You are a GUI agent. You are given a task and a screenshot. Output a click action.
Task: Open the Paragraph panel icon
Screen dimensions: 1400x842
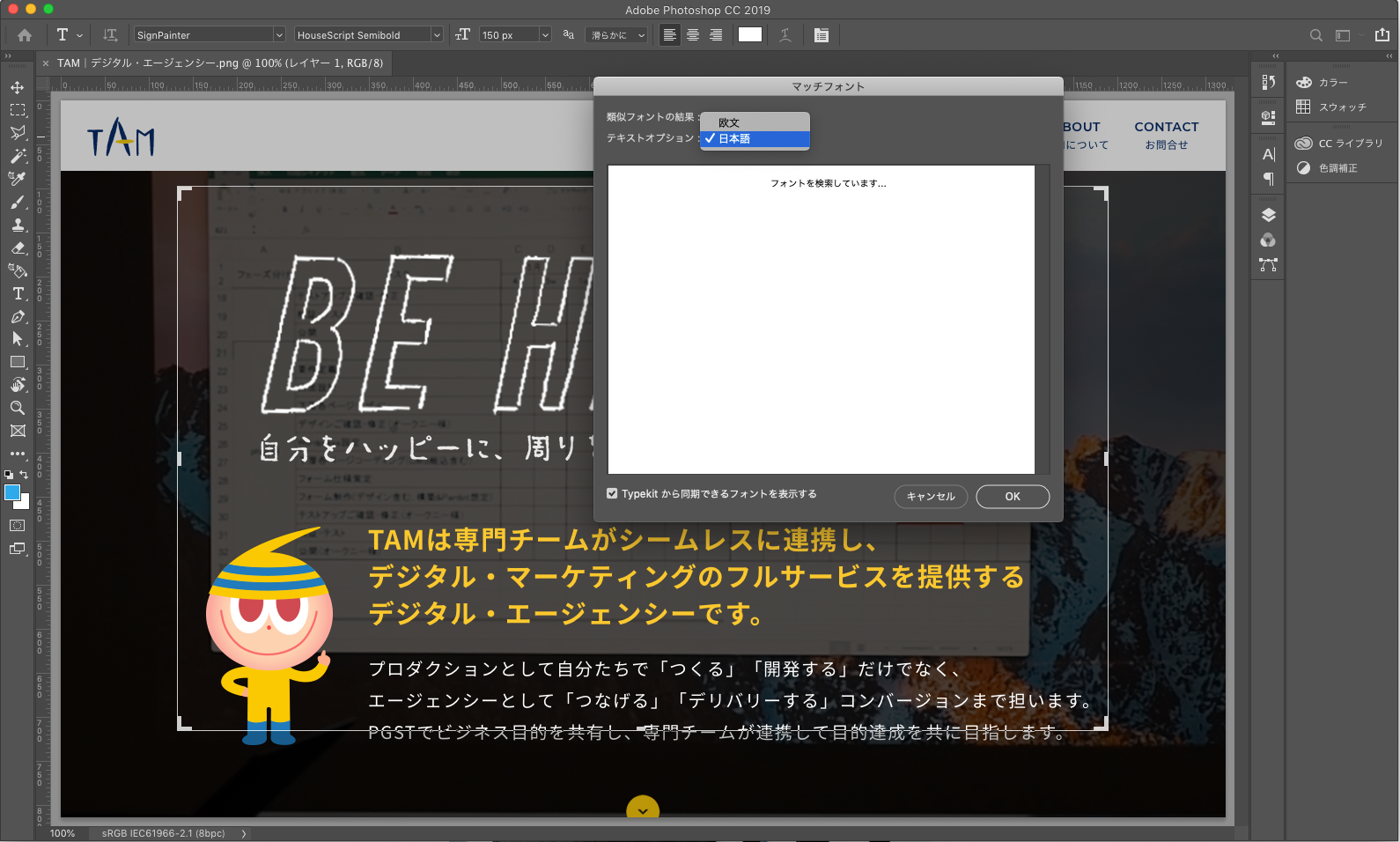1269,179
